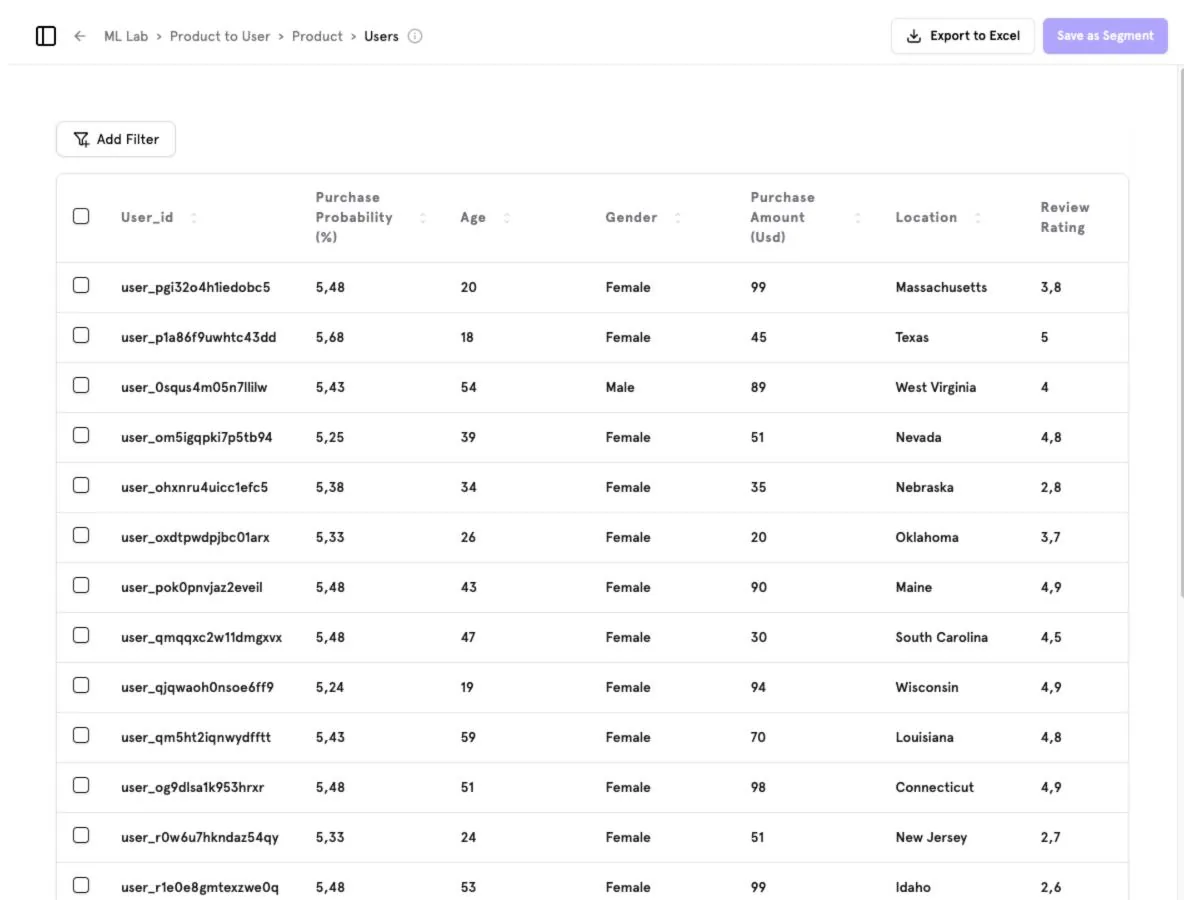Check the row for user_p1a86f9uwhtc43dd
The image size is (1184, 900).
[81, 334]
